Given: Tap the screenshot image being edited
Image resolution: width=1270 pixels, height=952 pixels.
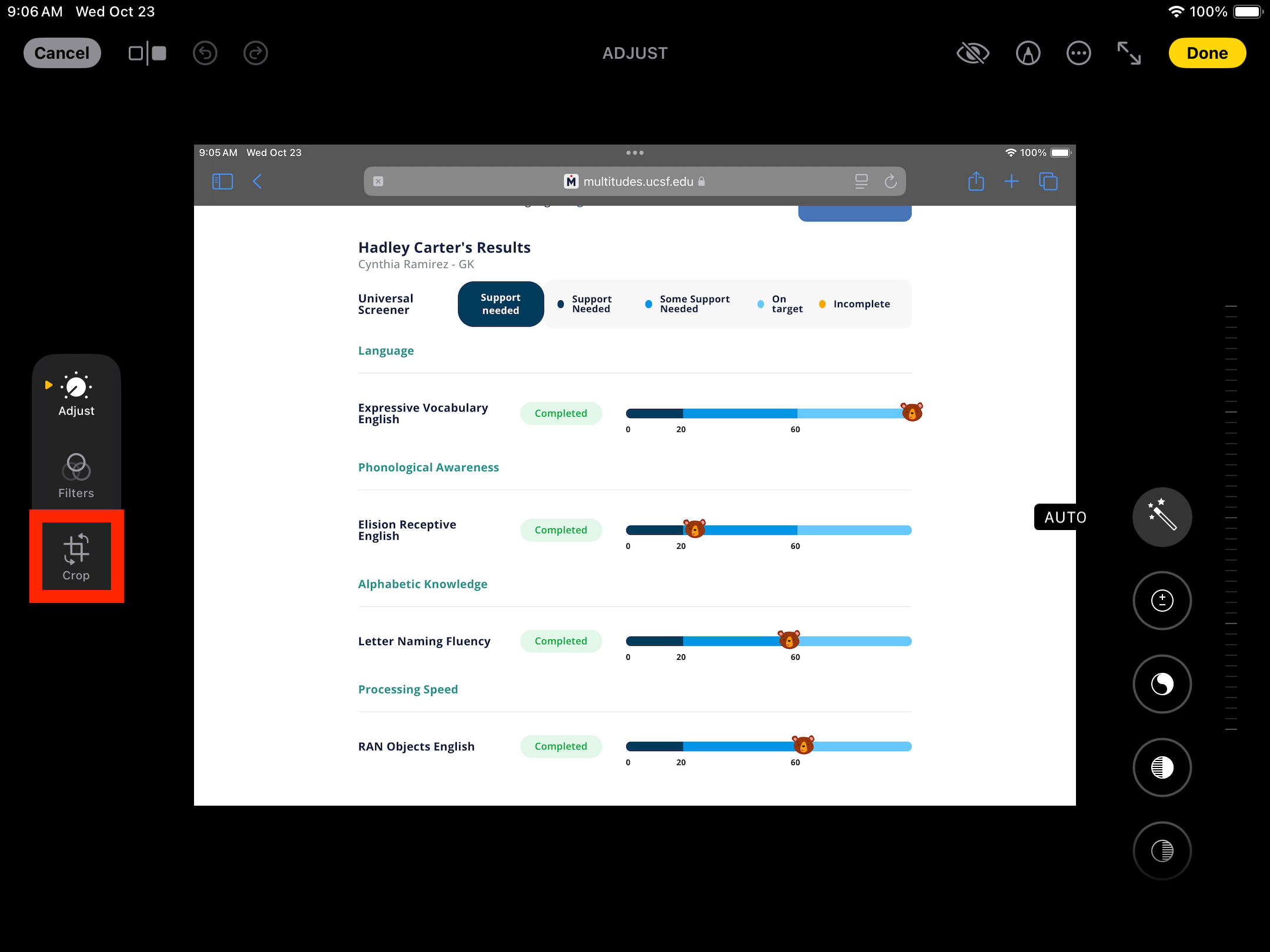Looking at the screenshot, I should click(635, 475).
